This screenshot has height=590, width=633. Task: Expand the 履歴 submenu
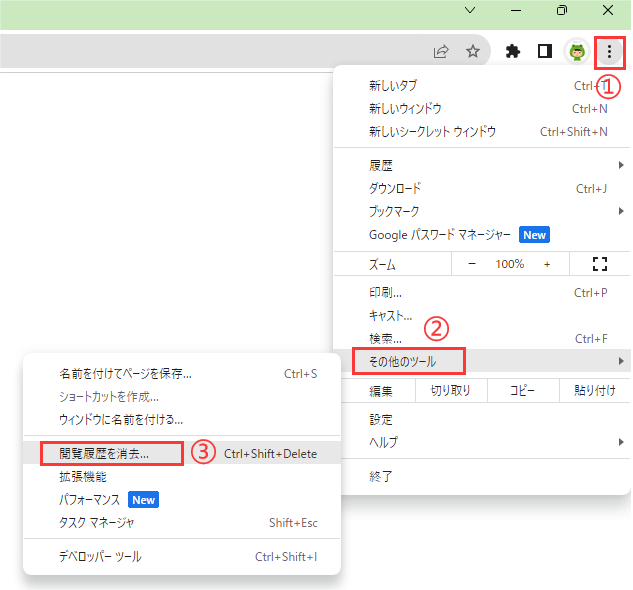coord(482,165)
